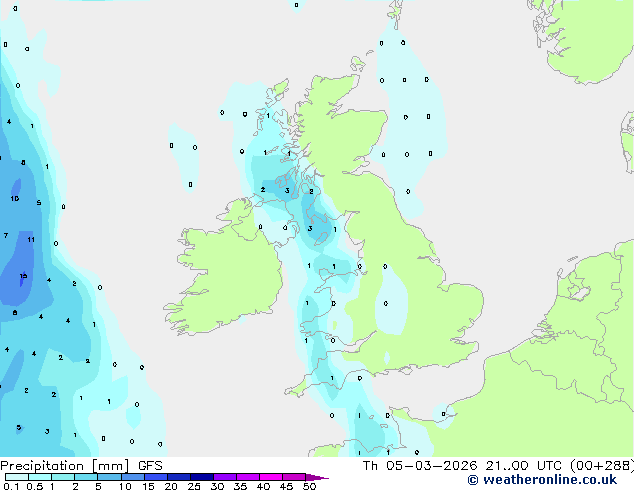Select the 20–25 mm legend color box
This screenshot has width=634, height=490.
[178, 477]
